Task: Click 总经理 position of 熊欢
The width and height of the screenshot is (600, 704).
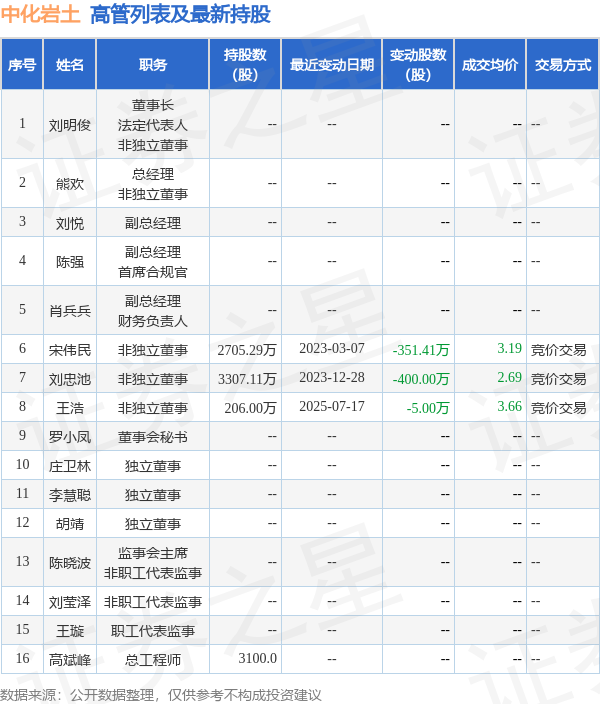Action: 153,174
